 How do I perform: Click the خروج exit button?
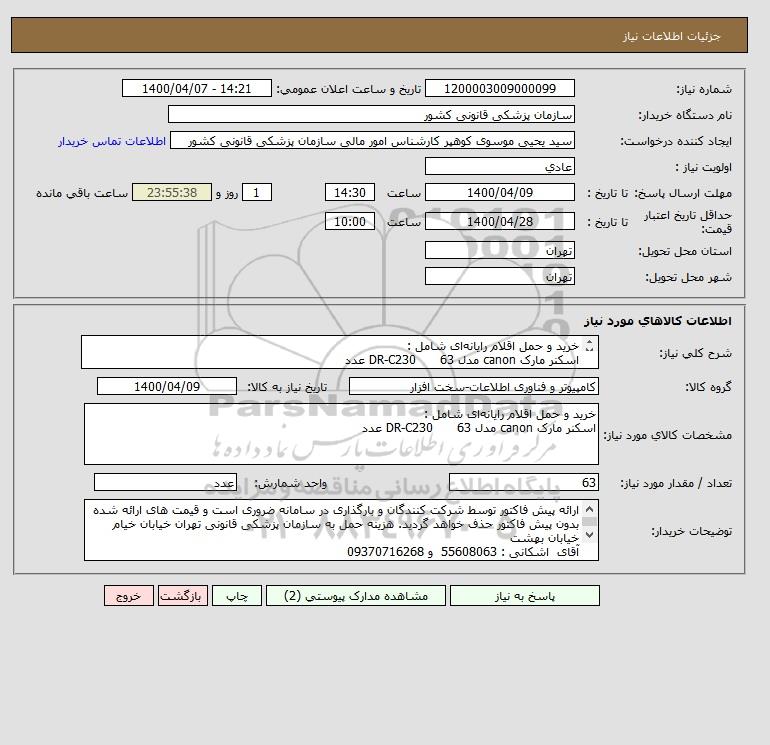(129, 596)
